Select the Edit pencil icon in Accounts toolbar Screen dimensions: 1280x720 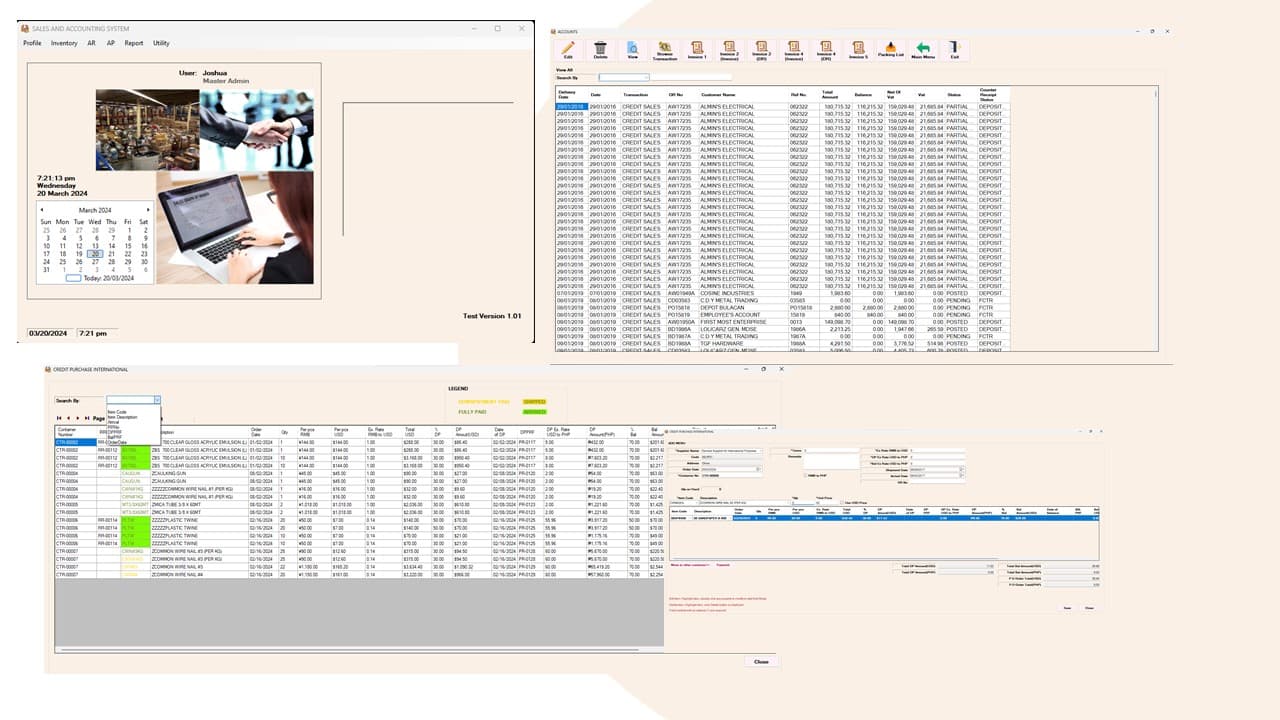click(x=568, y=45)
